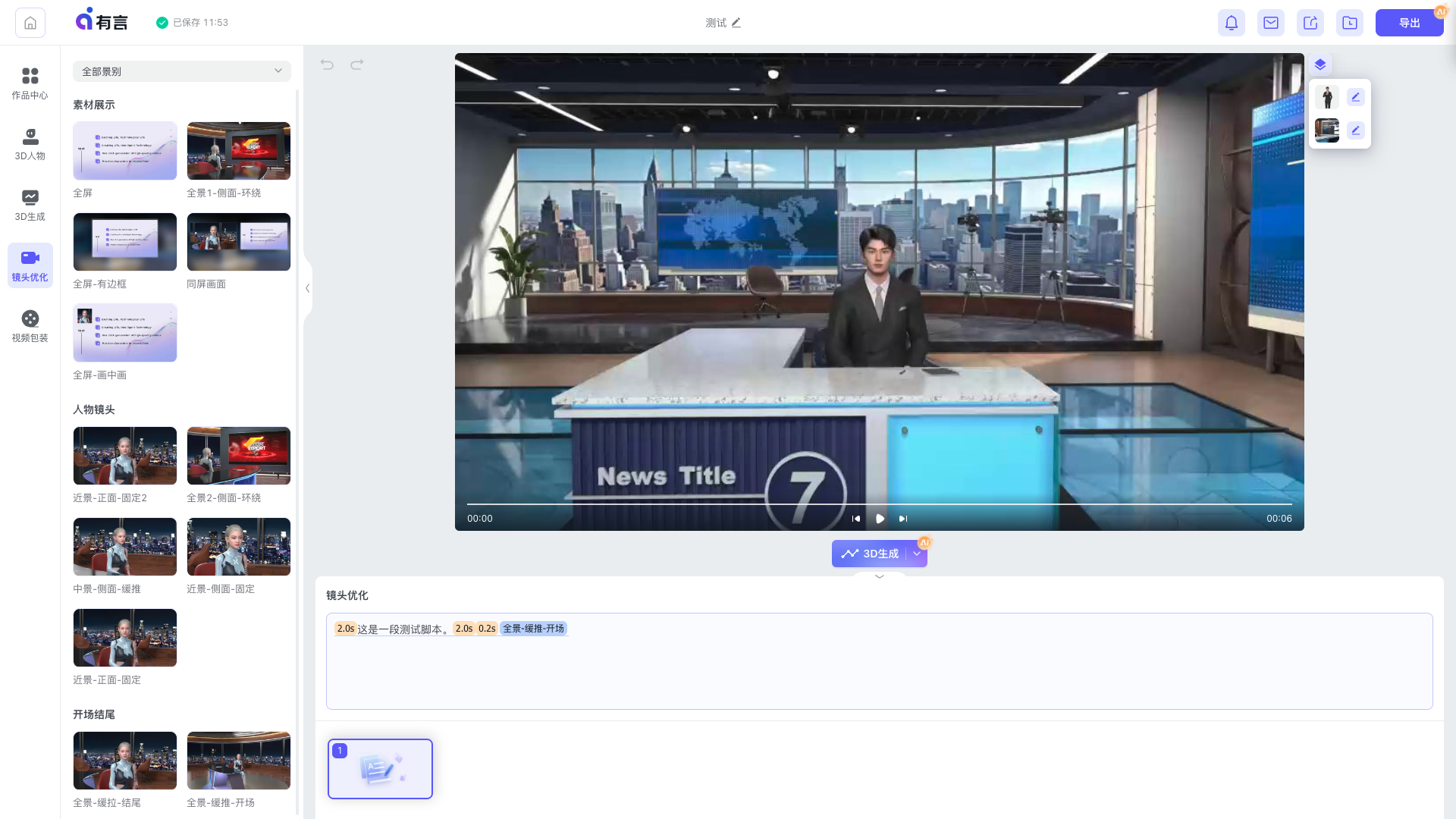
Task: Edit the character layer pencil icon
Action: click(x=1356, y=97)
